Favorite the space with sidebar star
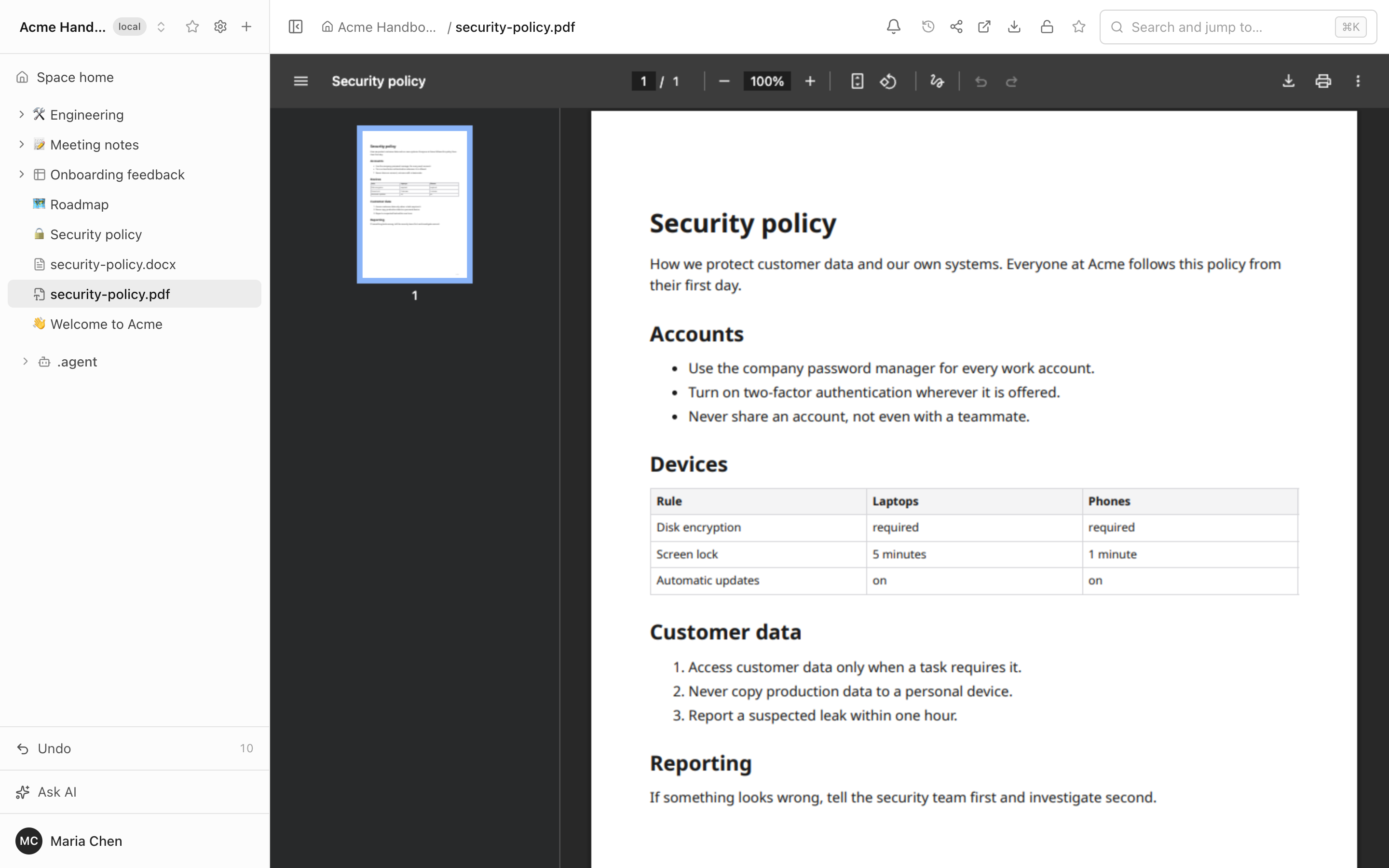This screenshot has height=868, width=1389. 192,27
